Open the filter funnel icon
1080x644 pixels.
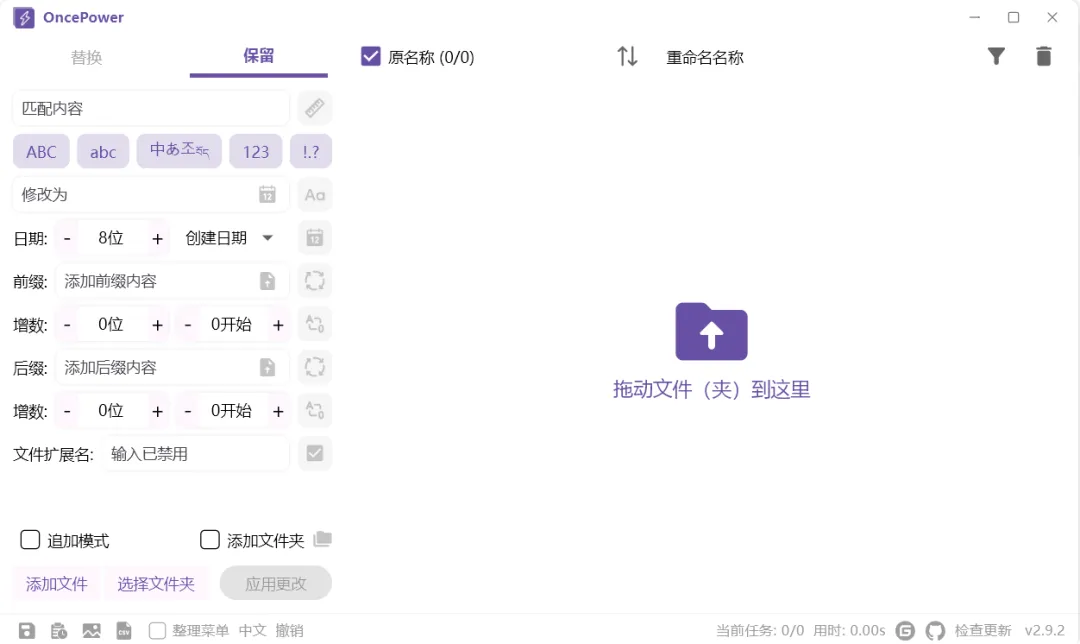[x=996, y=56]
